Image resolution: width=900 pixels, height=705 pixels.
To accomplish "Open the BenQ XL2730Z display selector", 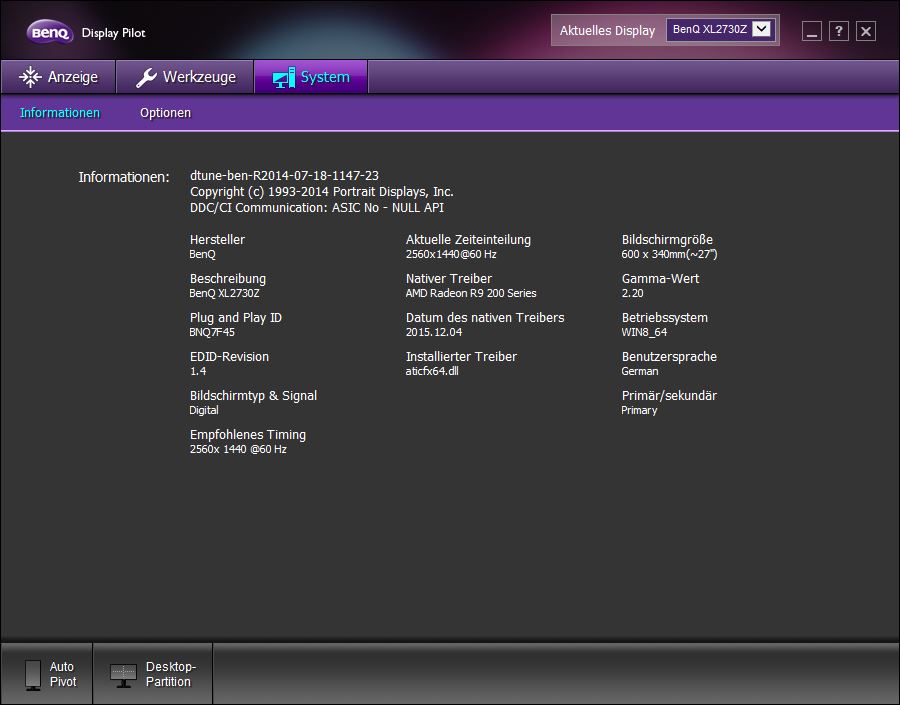I will point(721,29).
